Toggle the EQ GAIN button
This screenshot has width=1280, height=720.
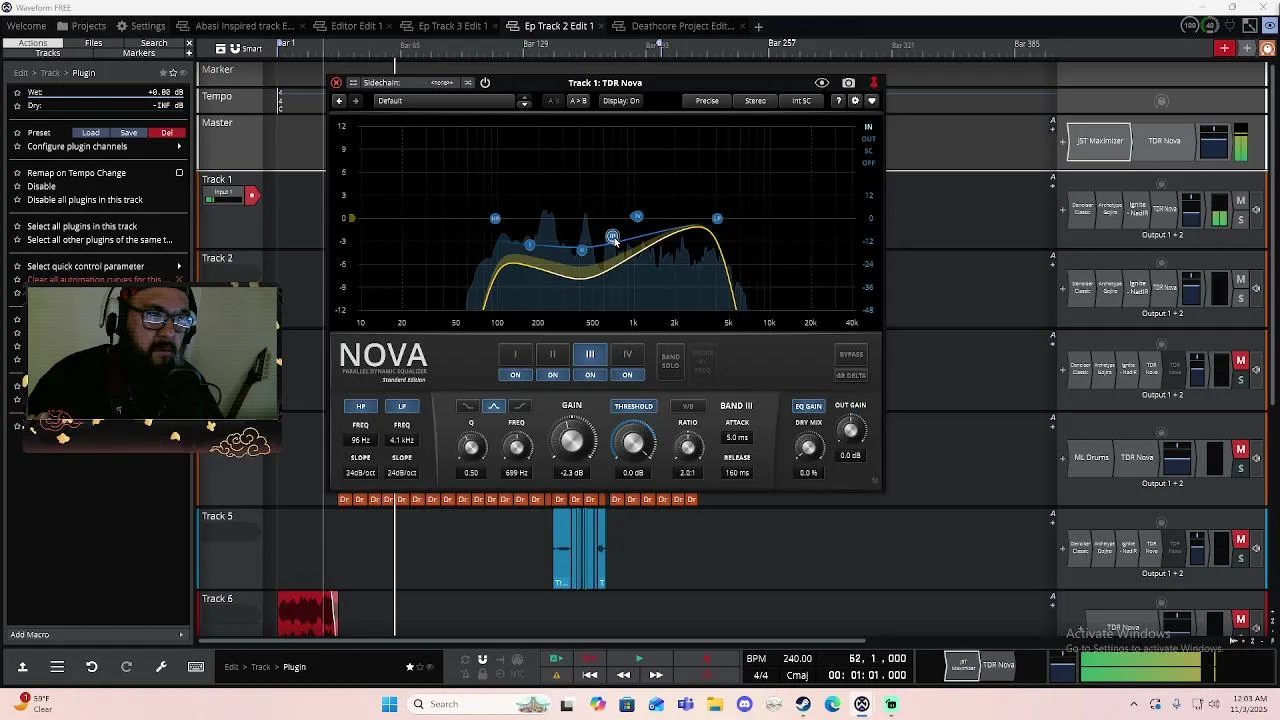[x=808, y=406]
